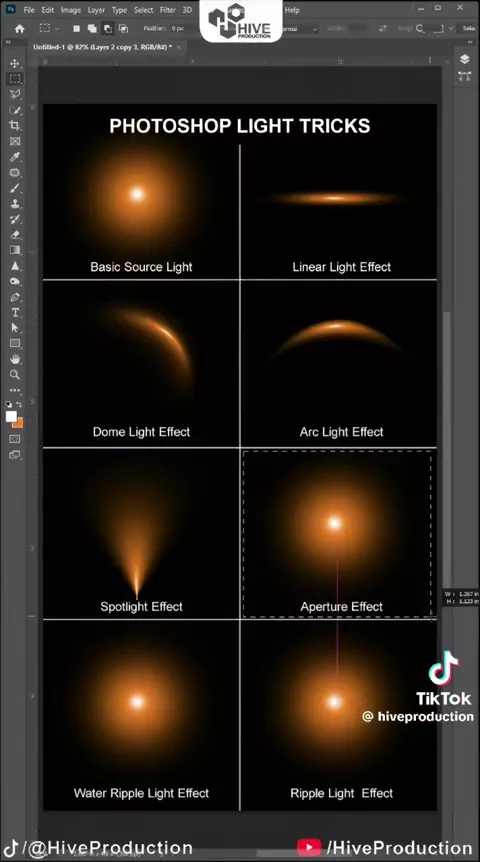This screenshot has width=480, height=862.
Task: Go to the Home screen button
Action: pos(20,29)
